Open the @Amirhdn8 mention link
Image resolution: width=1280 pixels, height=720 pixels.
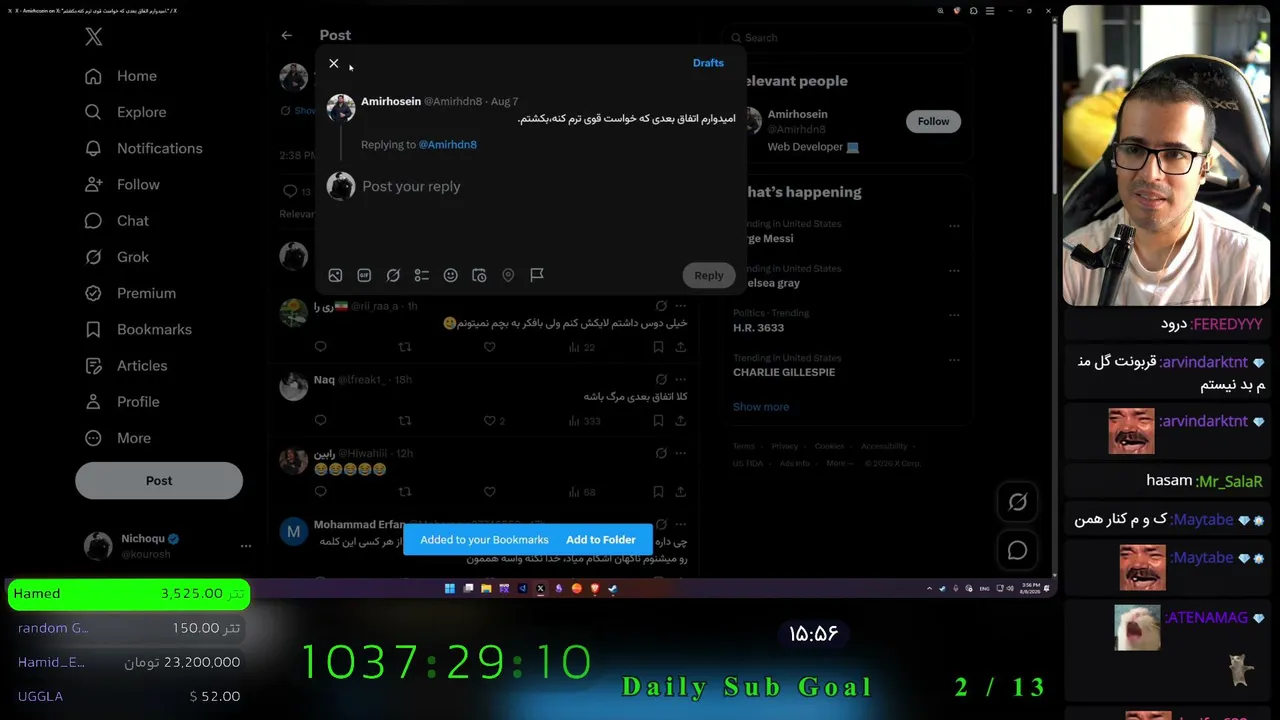pos(447,145)
